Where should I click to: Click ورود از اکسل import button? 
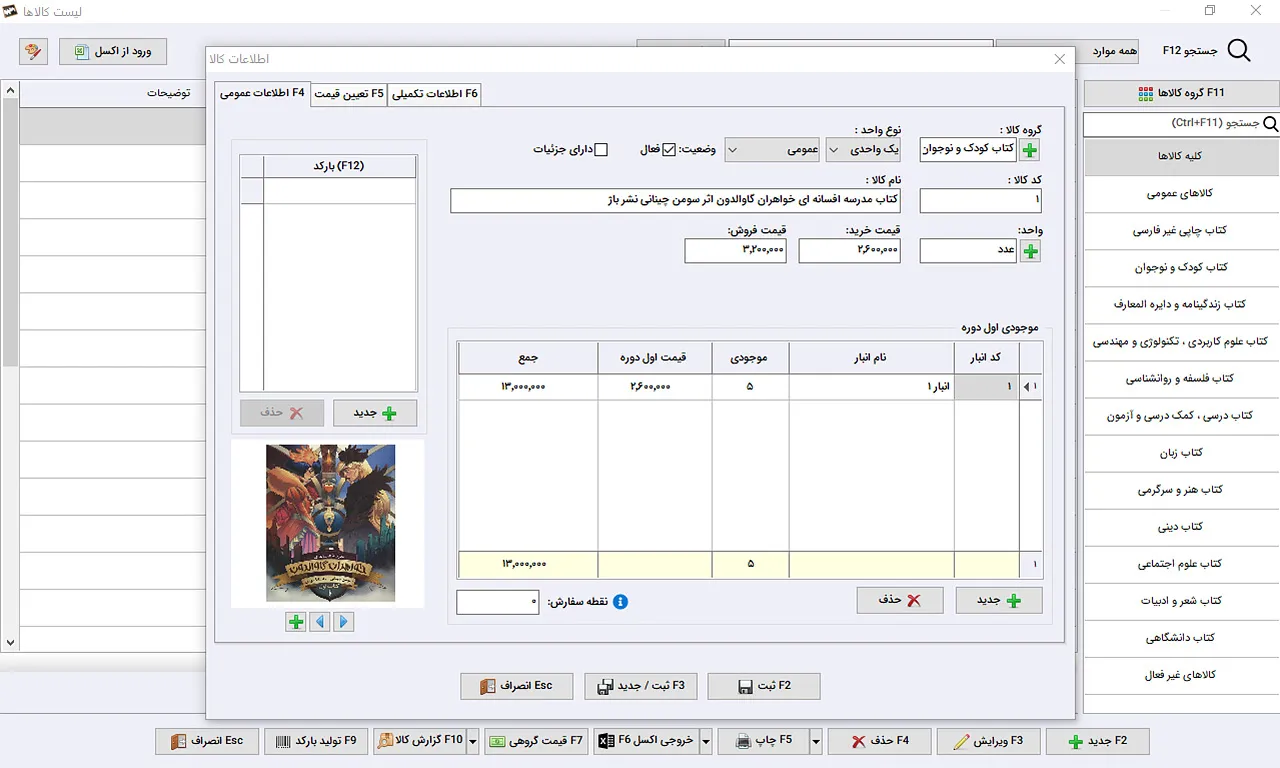pyautogui.click(x=113, y=51)
